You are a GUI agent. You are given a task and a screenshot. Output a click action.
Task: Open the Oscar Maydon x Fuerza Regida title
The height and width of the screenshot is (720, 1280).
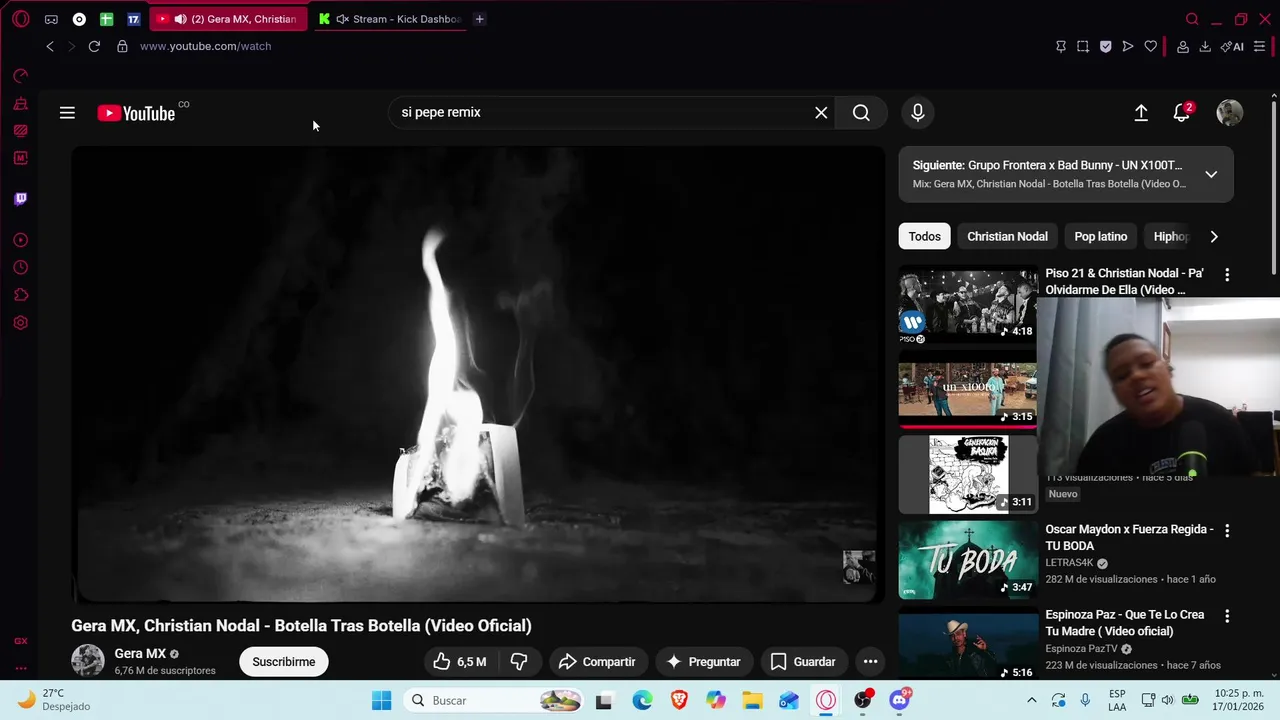coord(1129,538)
